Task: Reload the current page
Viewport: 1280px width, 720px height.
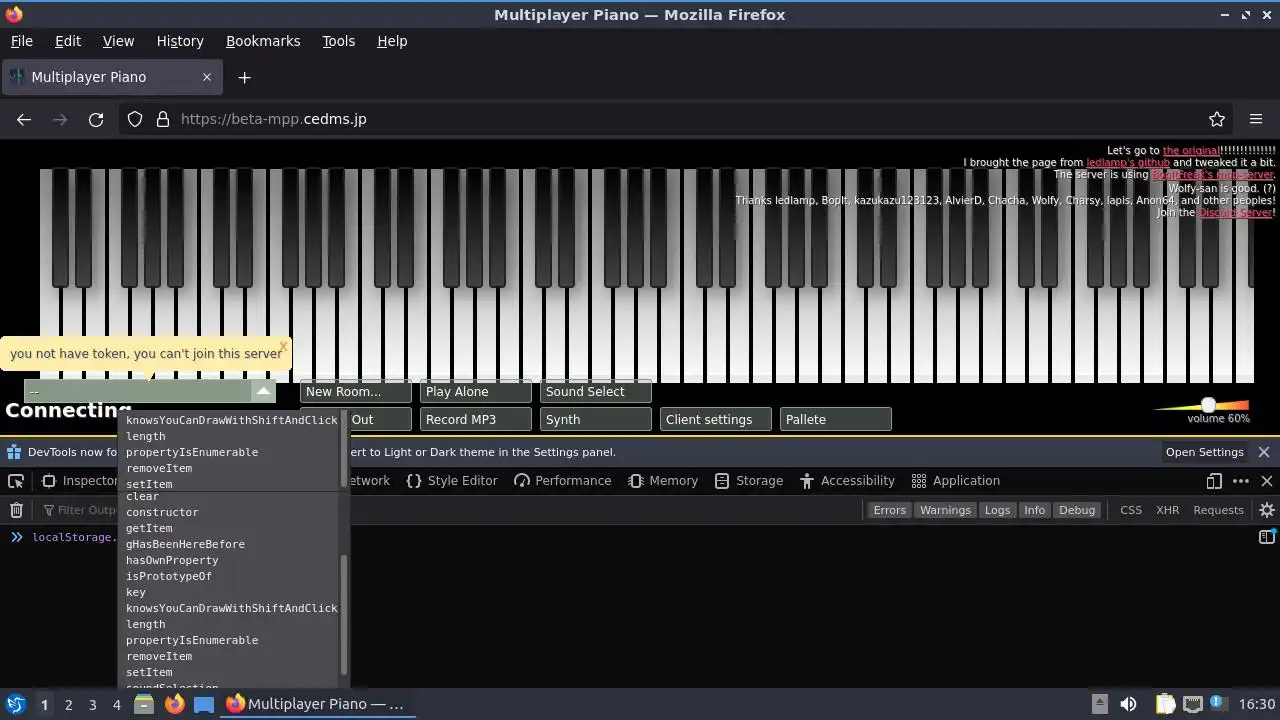Action: [x=96, y=119]
